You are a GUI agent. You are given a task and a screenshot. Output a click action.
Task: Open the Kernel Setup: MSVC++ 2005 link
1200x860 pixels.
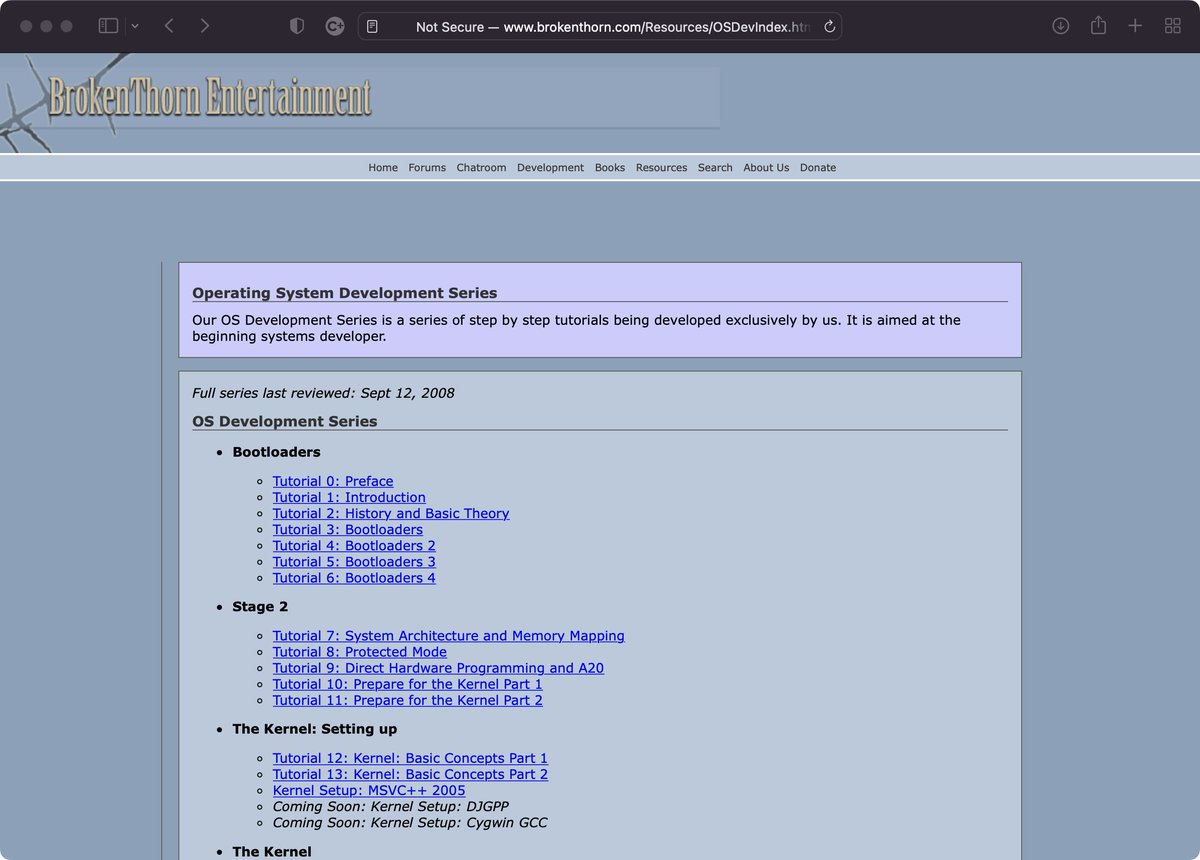[x=369, y=790]
